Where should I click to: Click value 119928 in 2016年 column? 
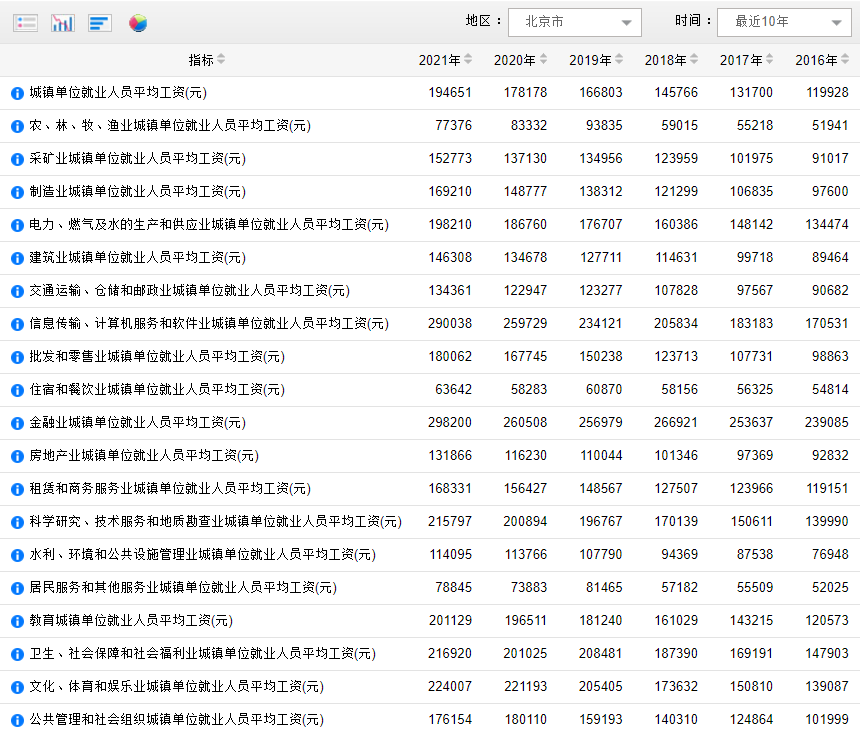click(827, 93)
